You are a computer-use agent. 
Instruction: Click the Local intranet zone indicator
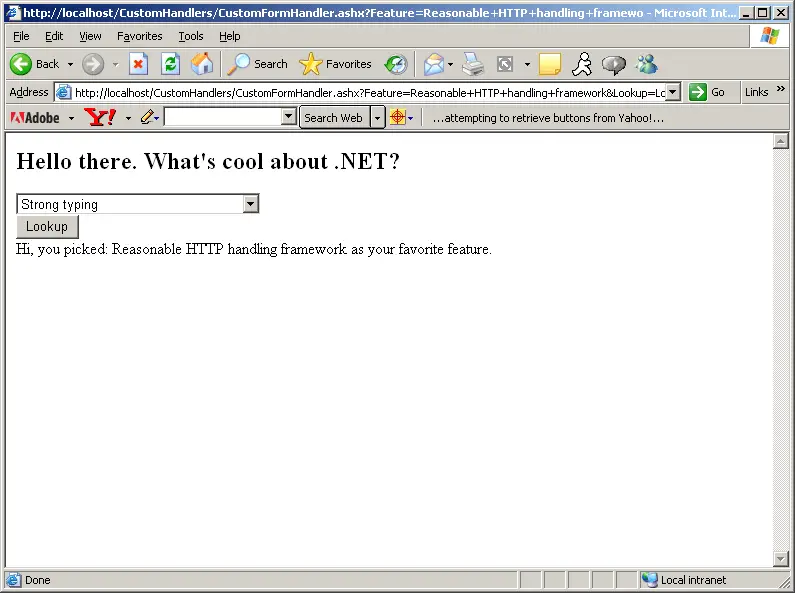tap(684, 580)
